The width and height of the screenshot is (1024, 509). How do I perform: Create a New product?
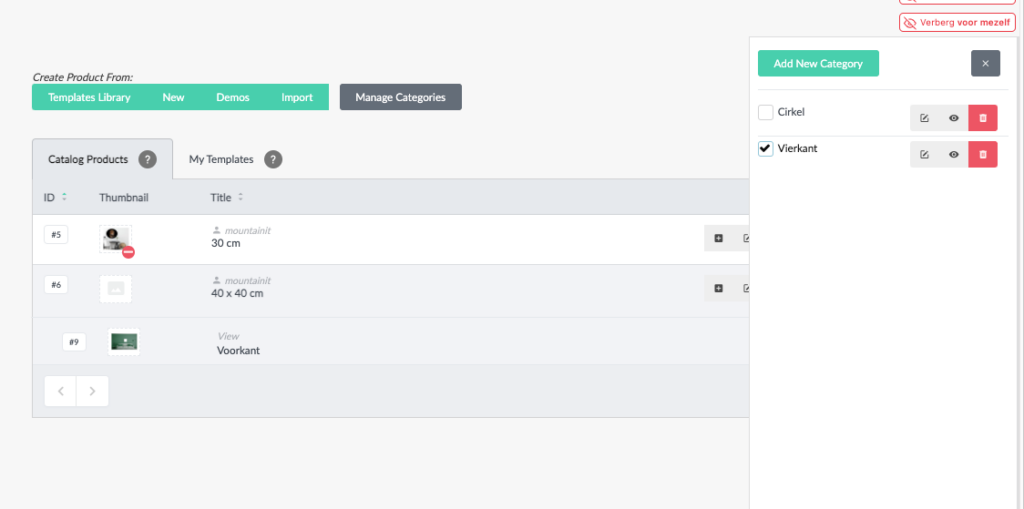(x=174, y=97)
